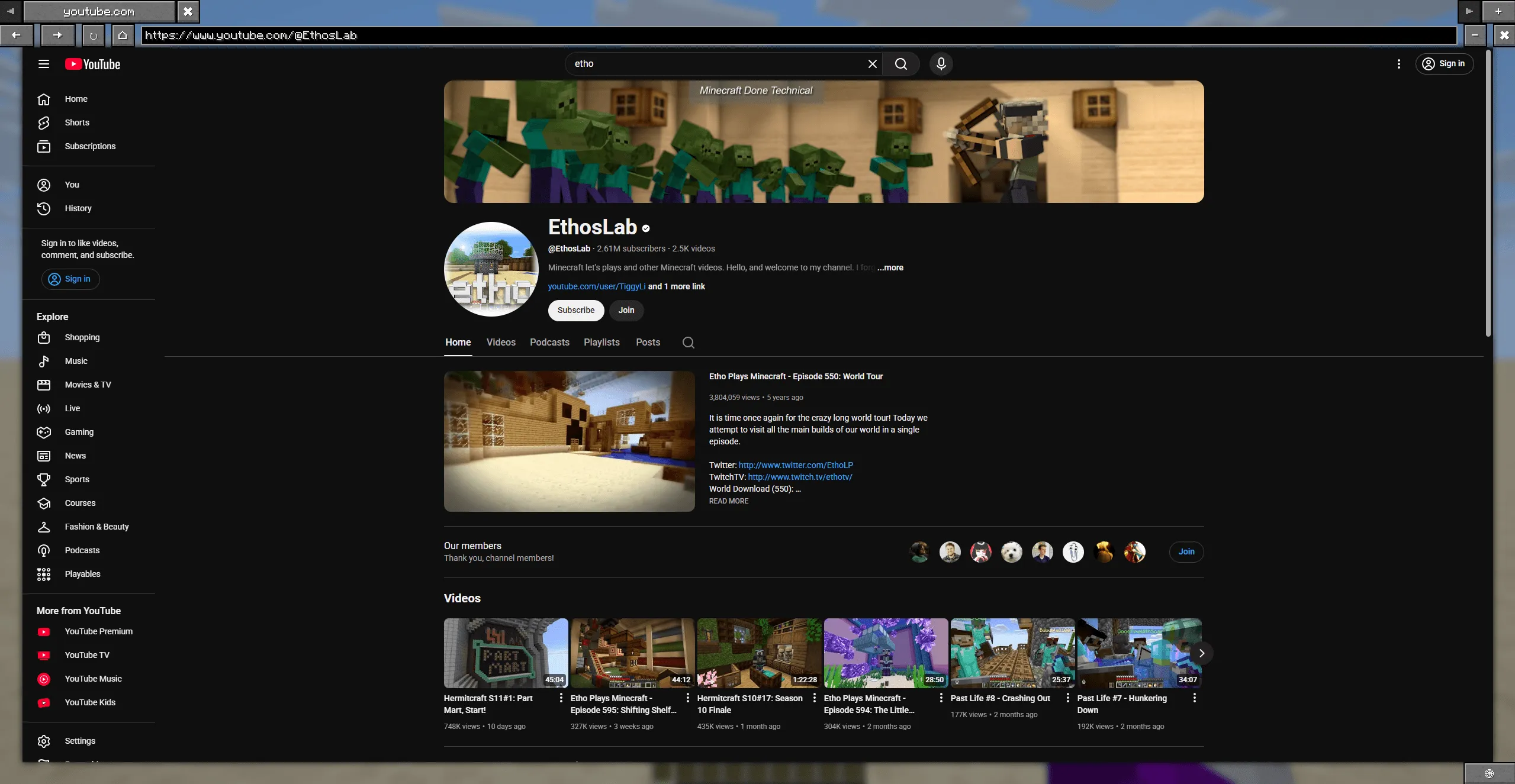1515x784 pixels.
Task: Focus the browser URL address bar
Action: point(799,36)
